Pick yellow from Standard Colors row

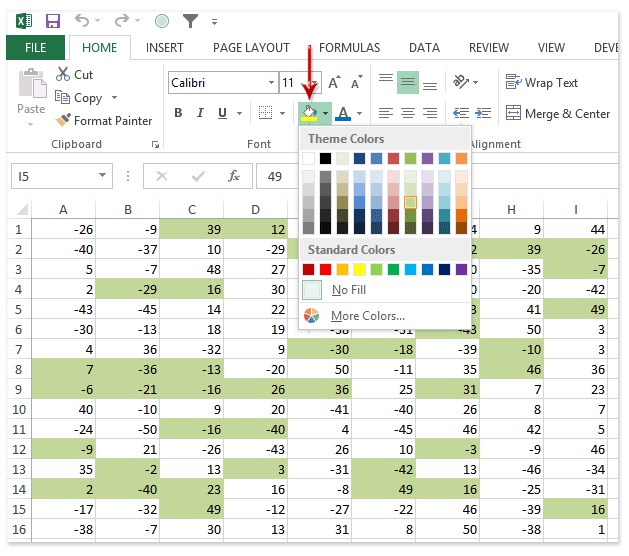coord(360,269)
